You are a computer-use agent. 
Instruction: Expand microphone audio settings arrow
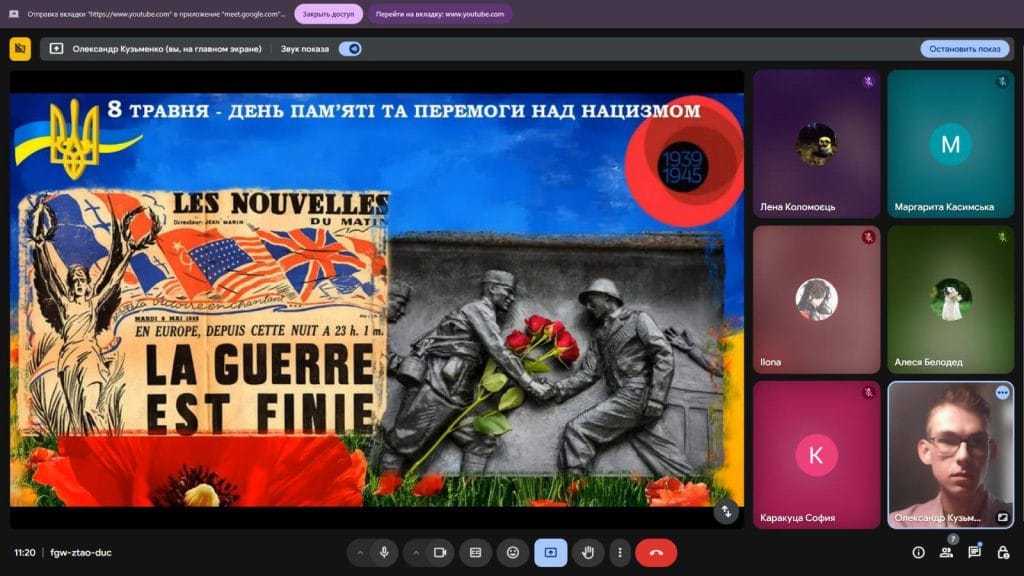360,552
